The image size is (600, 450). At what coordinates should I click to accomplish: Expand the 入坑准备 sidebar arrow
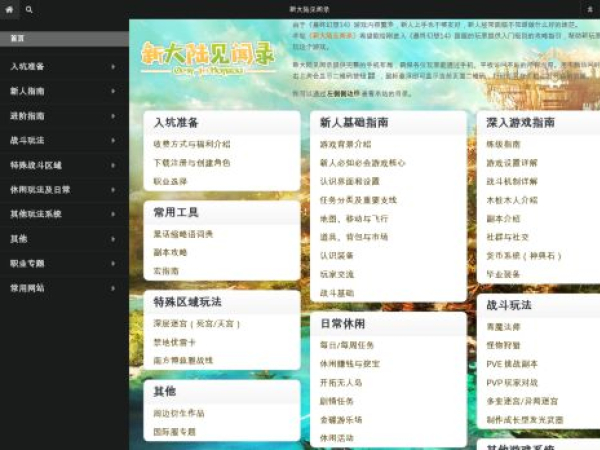click(113, 67)
